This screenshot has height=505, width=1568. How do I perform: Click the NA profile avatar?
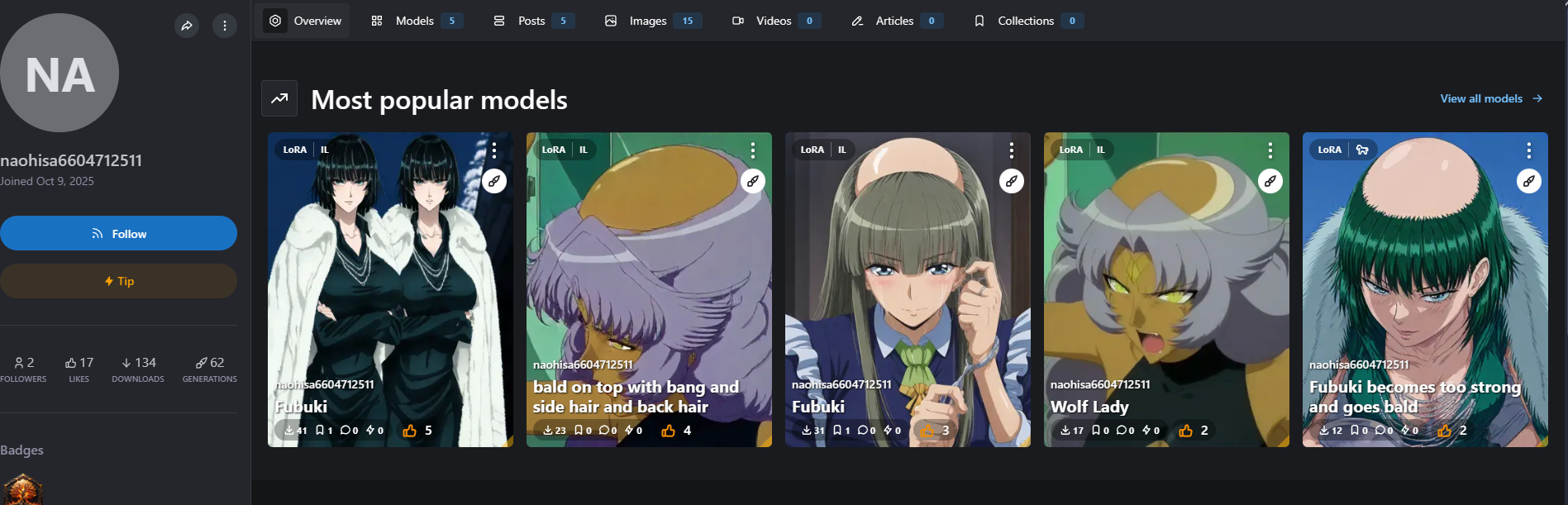(60, 73)
